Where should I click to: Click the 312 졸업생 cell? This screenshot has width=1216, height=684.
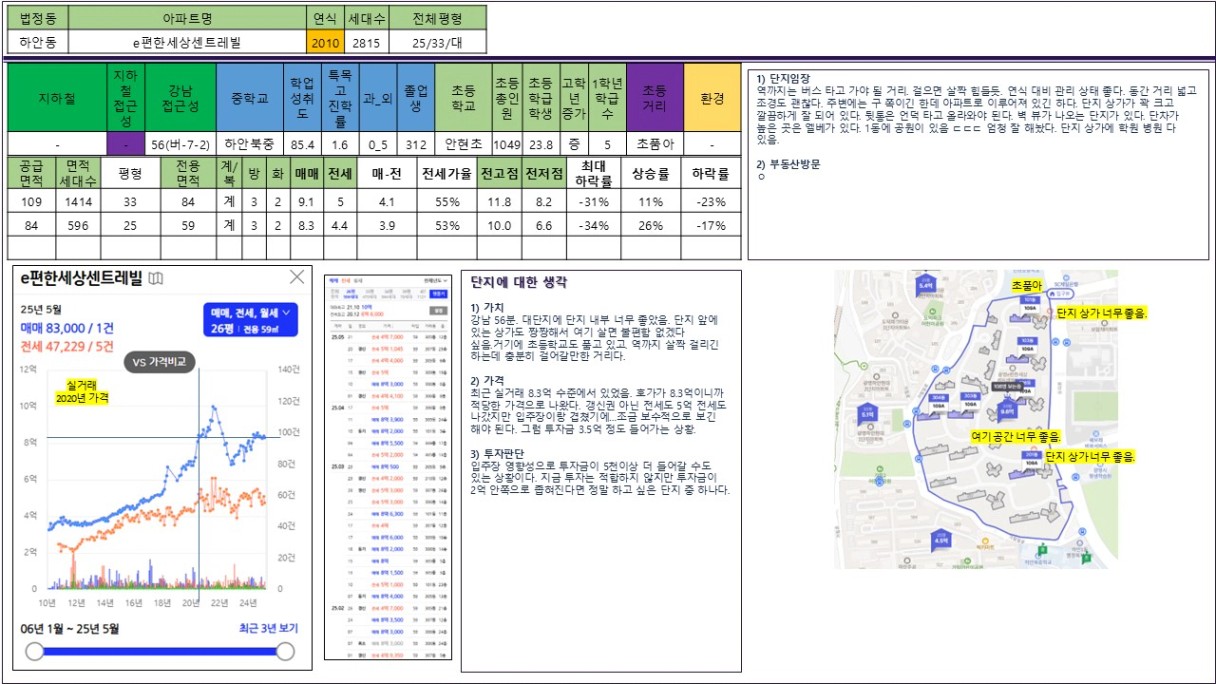click(416, 145)
